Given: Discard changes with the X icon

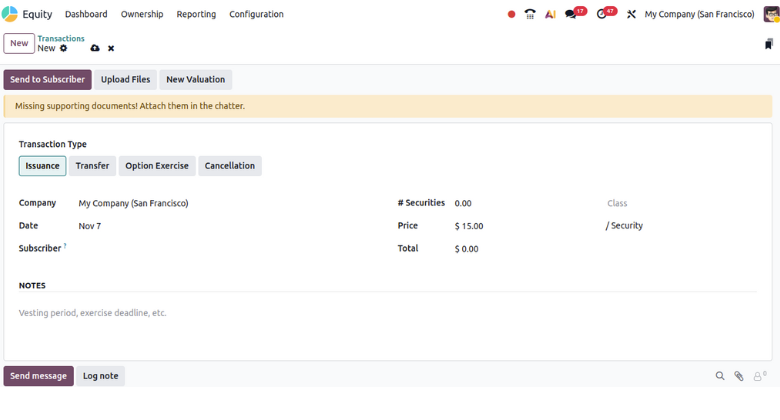Looking at the screenshot, I should click(x=111, y=48).
